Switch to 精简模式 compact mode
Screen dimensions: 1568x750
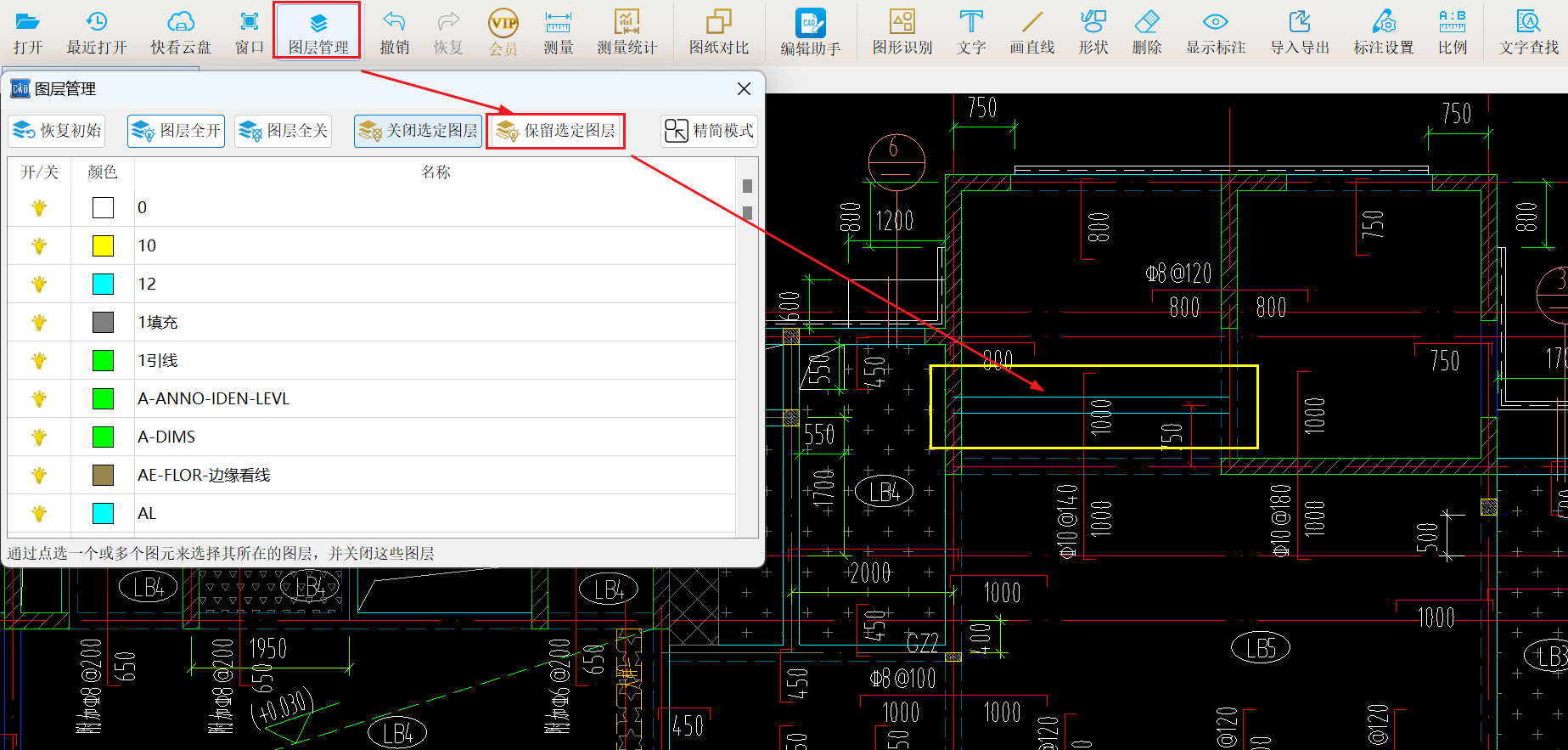tap(709, 131)
